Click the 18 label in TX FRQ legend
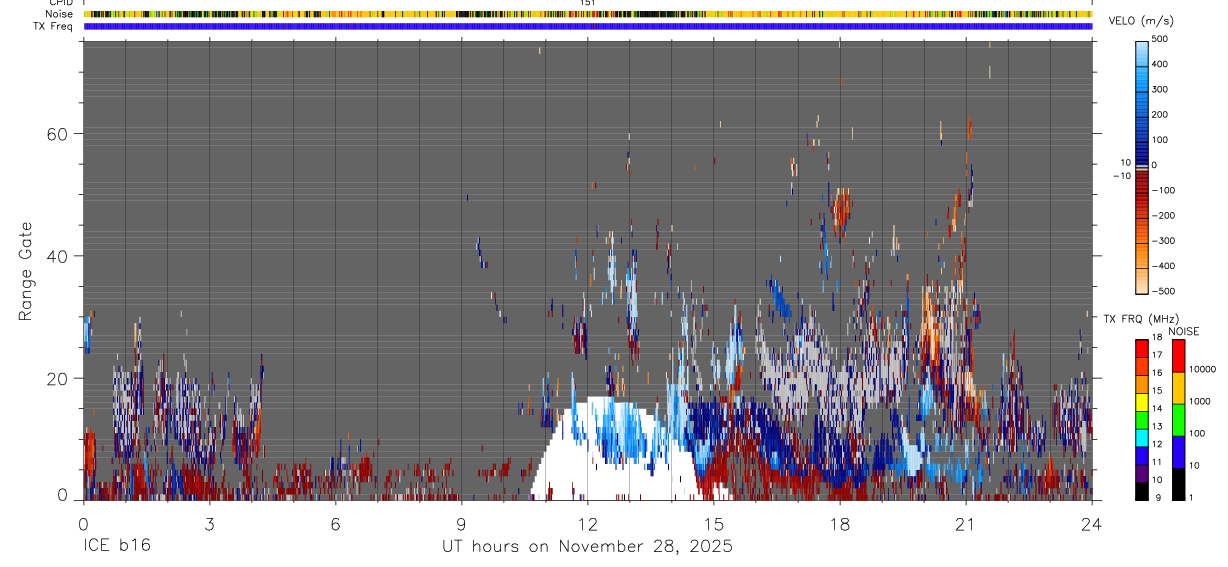 click(1158, 338)
